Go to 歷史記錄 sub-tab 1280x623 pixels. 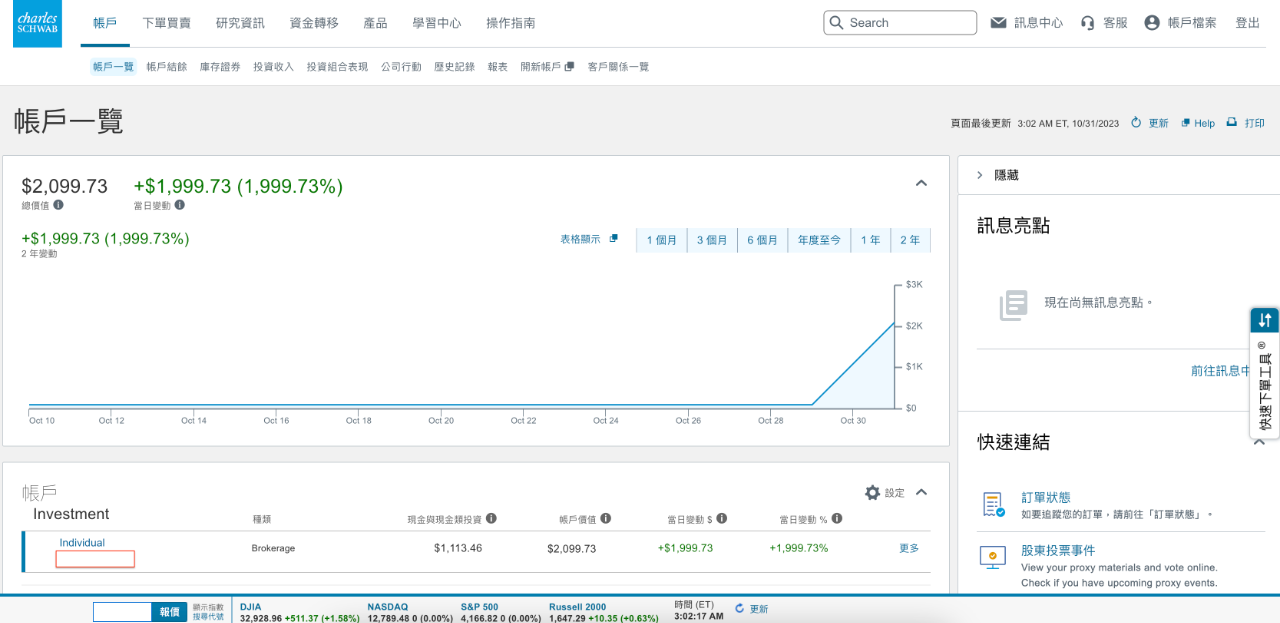pyautogui.click(x=454, y=67)
